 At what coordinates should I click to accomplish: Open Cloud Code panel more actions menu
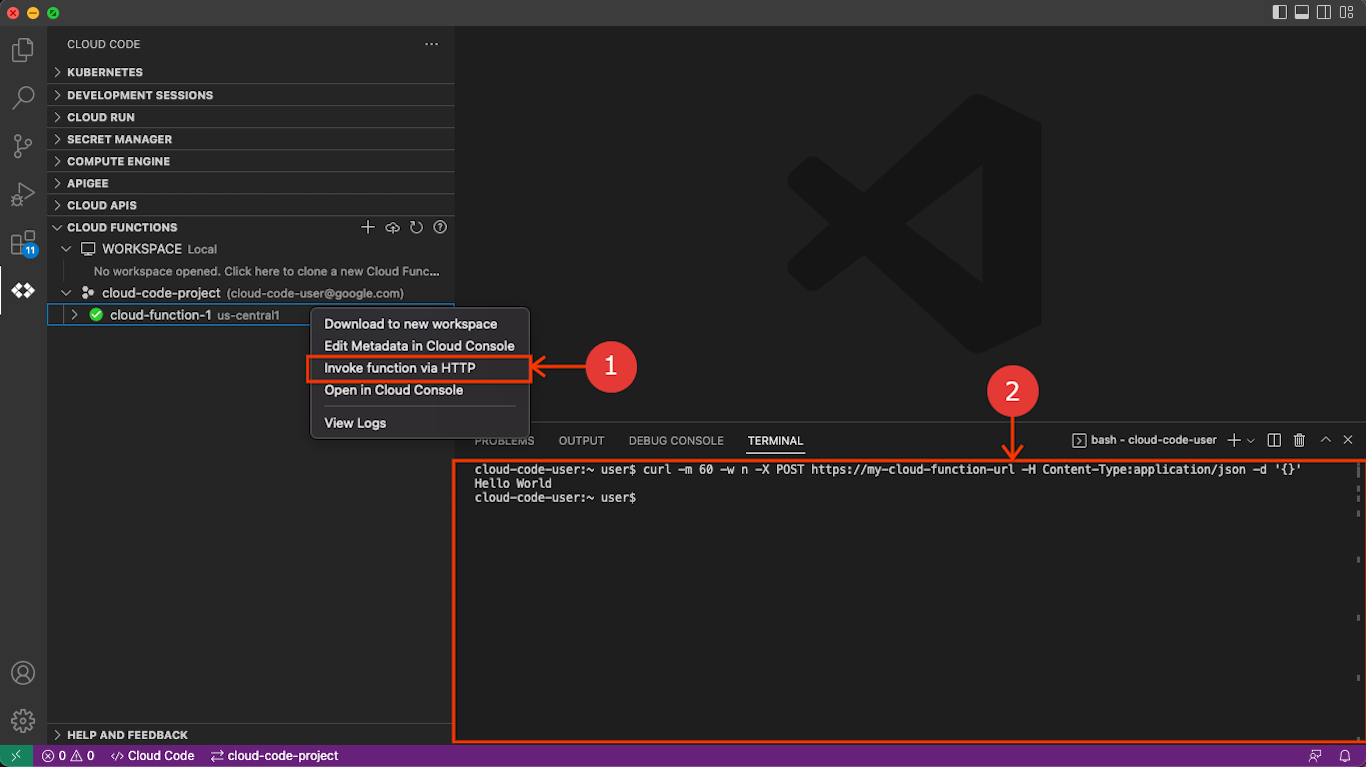(x=431, y=44)
